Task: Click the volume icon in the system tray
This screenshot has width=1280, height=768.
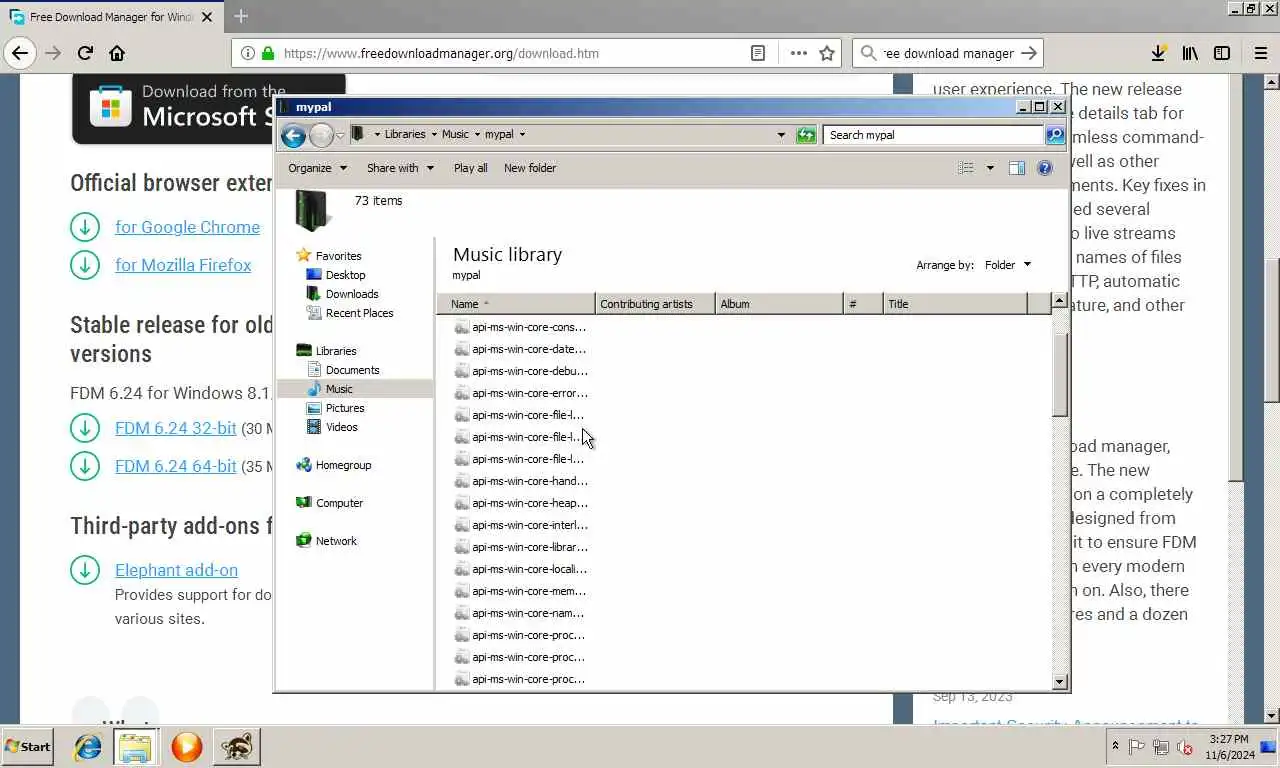Action: [1185, 747]
